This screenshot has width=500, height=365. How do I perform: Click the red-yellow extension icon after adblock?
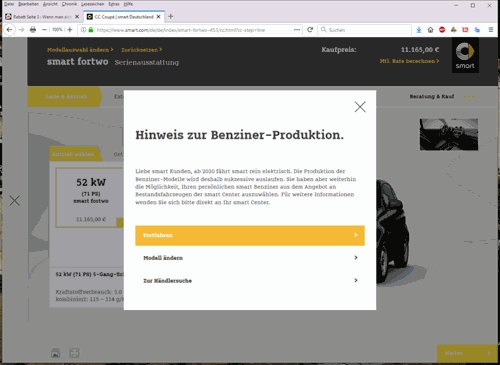tap(454, 30)
